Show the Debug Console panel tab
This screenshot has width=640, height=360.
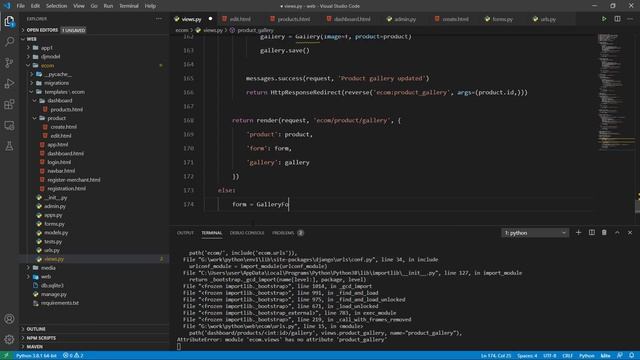pyautogui.click(x=247, y=233)
